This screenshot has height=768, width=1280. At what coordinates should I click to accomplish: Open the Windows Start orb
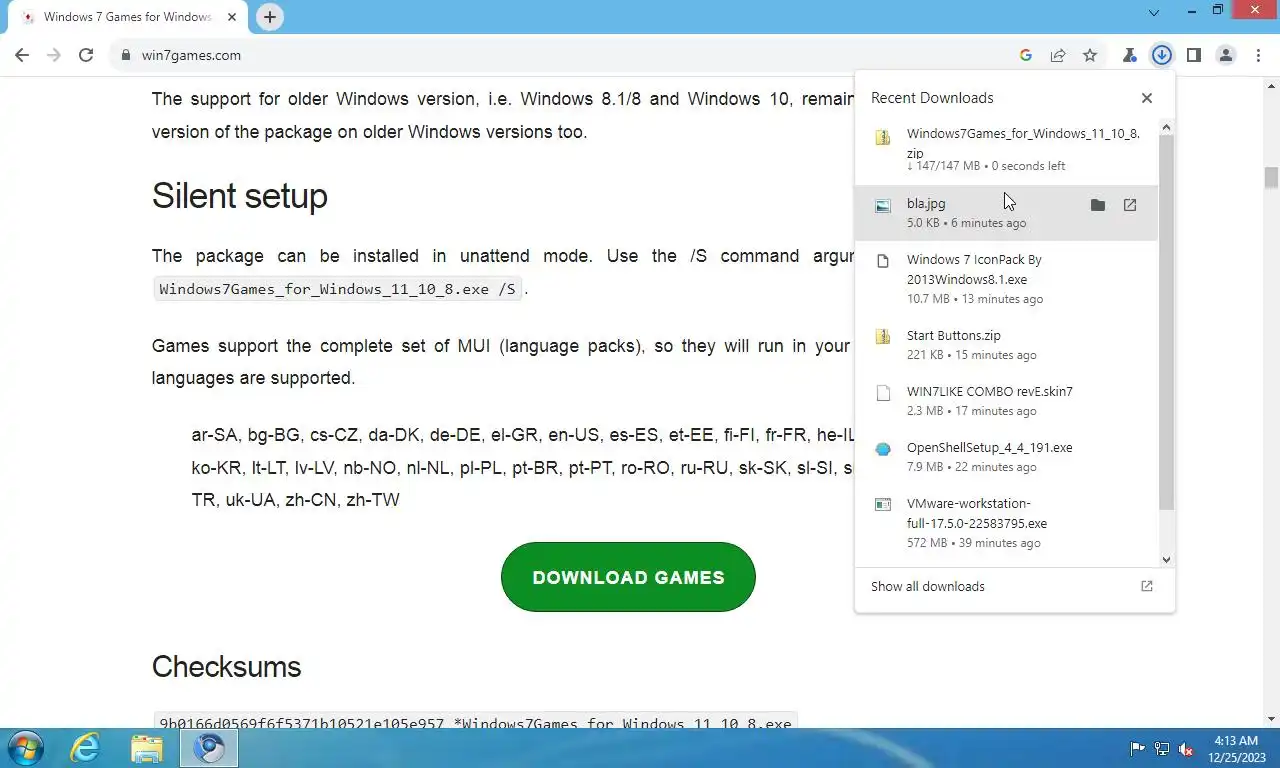(26, 748)
